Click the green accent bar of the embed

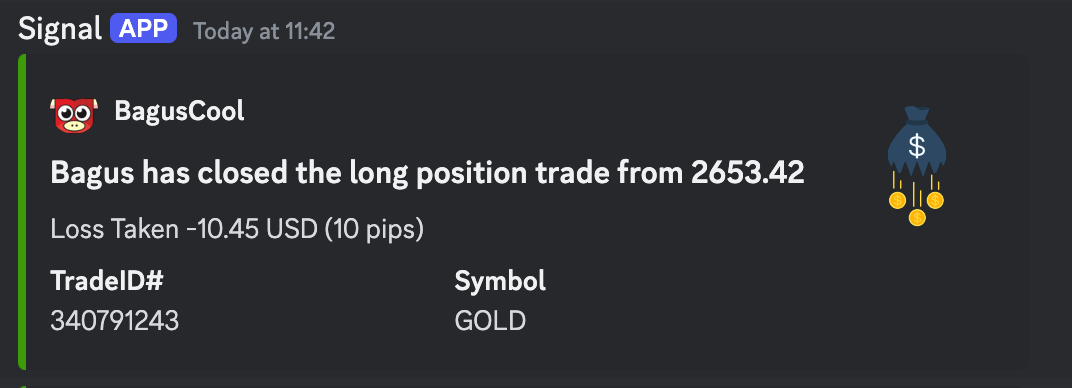click(22, 212)
